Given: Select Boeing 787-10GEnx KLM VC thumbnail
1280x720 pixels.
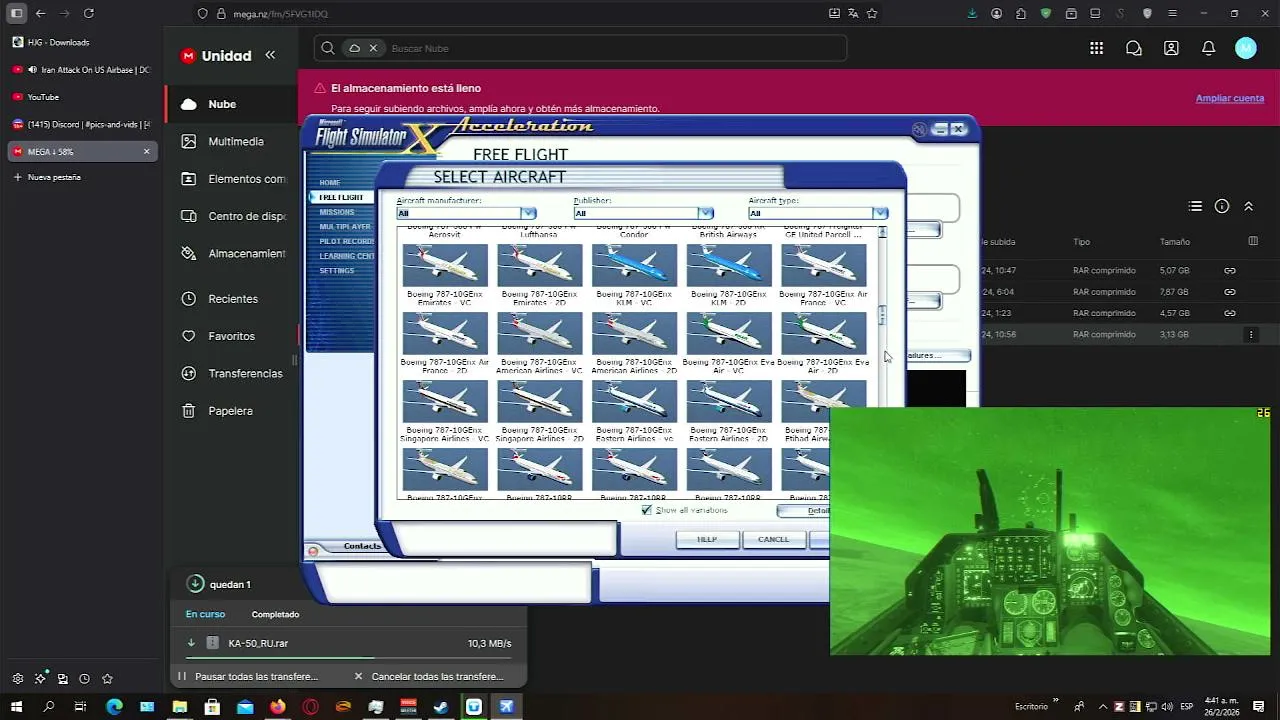Looking at the screenshot, I should (x=634, y=266).
